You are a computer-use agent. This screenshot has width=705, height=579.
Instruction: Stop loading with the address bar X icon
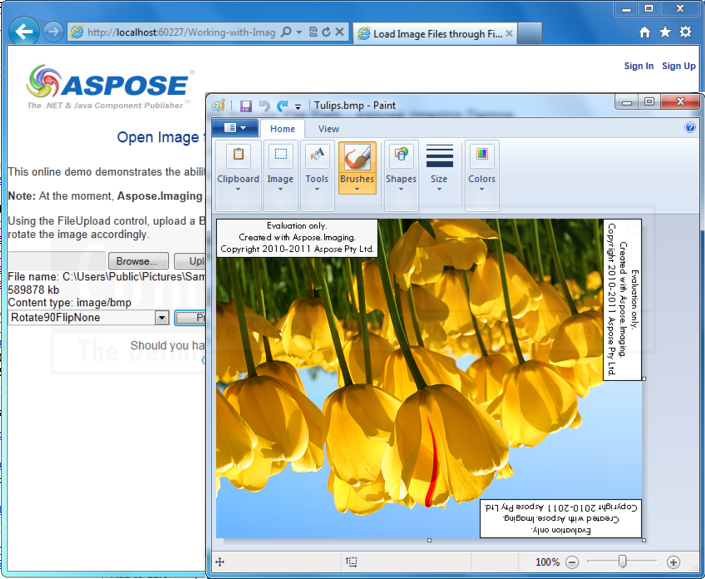point(339,32)
